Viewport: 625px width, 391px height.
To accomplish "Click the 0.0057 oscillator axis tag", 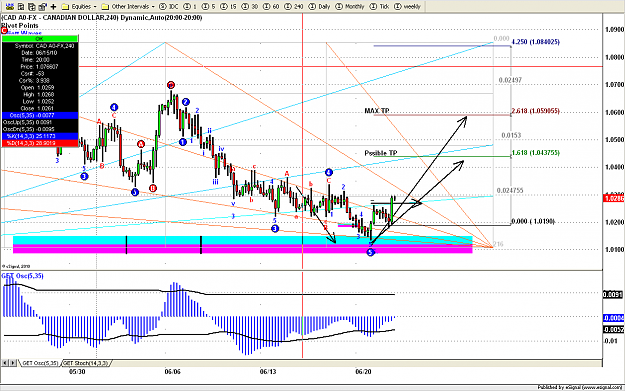I will (x=613, y=330).
